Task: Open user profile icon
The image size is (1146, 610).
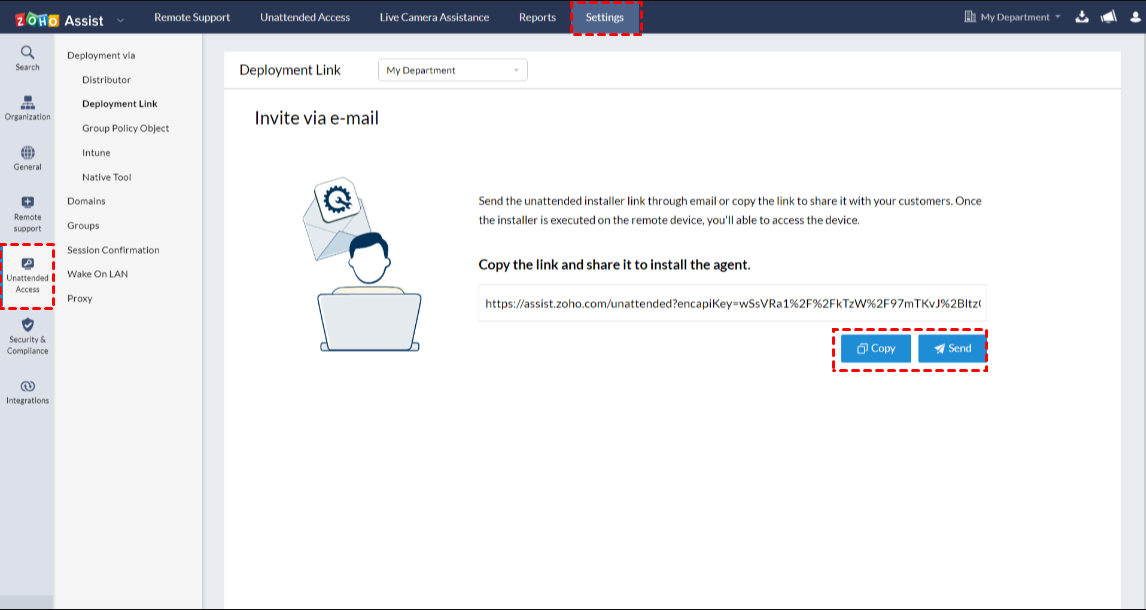Action: [1135, 17]
